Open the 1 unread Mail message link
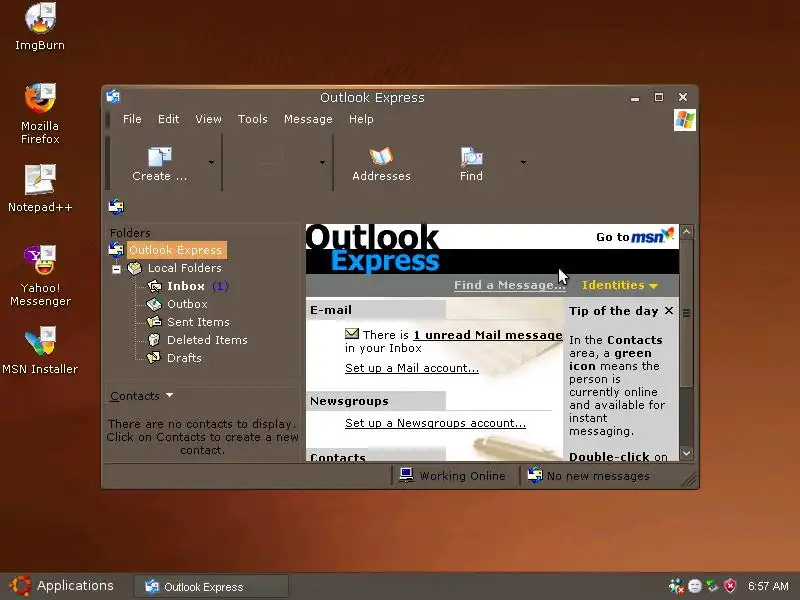The image size is (800, 600). coord(488,335)
